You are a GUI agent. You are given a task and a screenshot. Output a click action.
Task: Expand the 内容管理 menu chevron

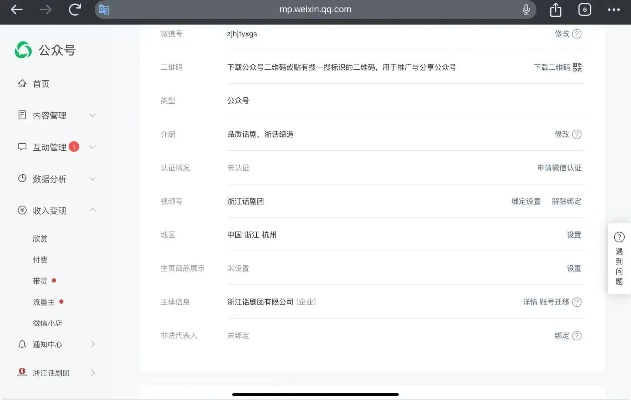(93, 115)
